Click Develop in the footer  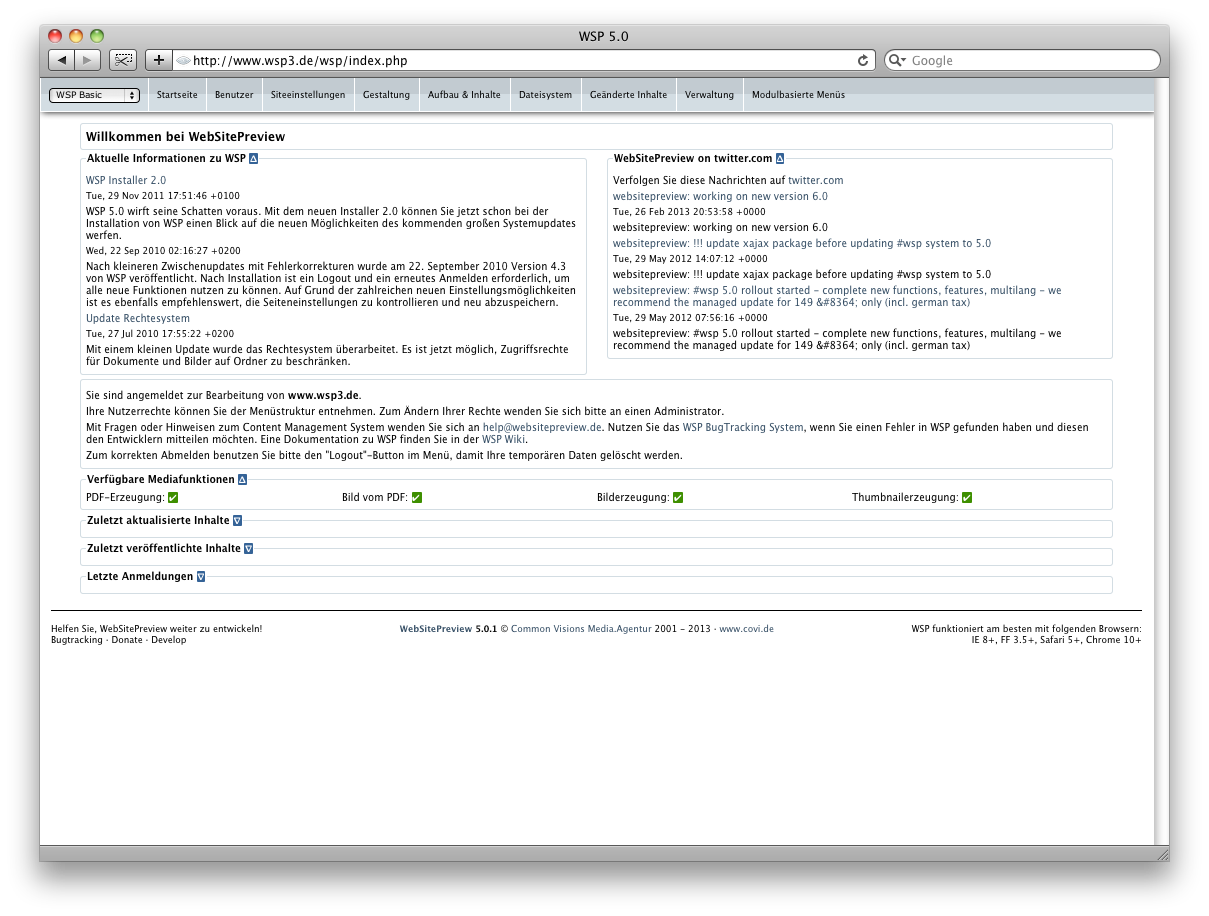coord(168,640)
